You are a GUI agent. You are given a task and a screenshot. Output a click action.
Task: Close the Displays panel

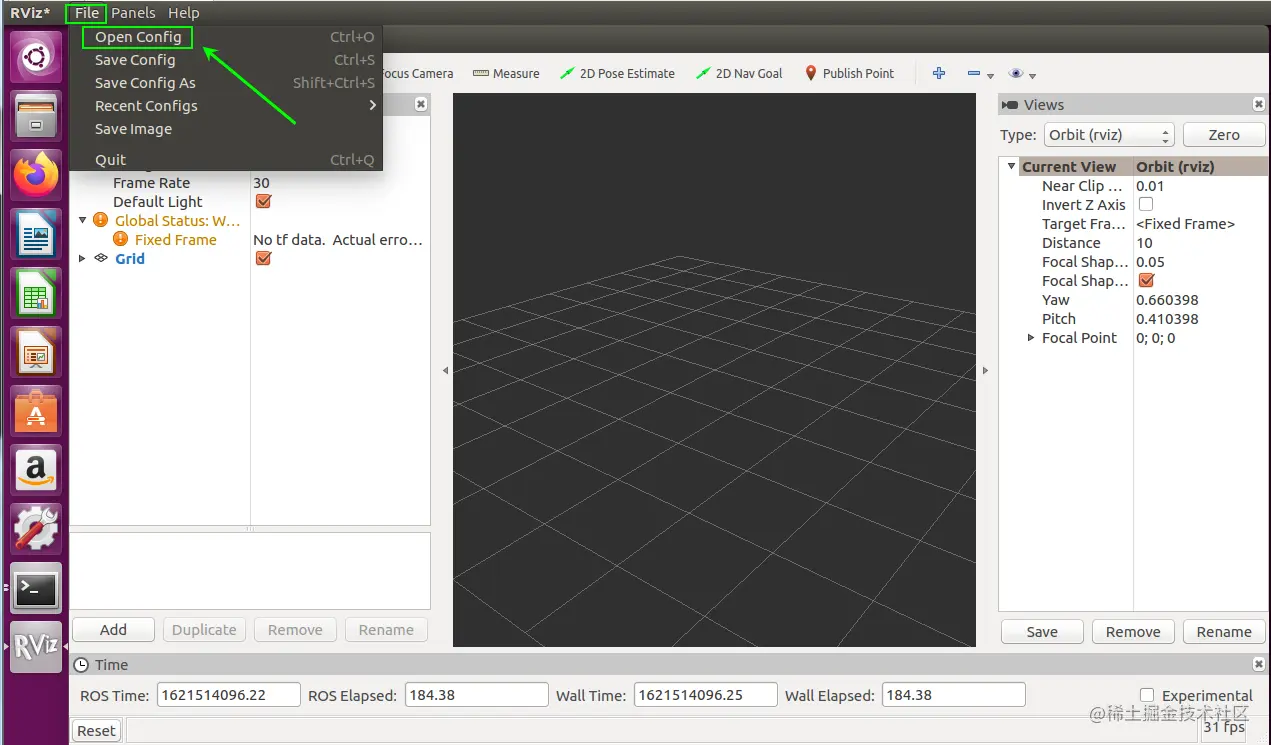(421, 104)
